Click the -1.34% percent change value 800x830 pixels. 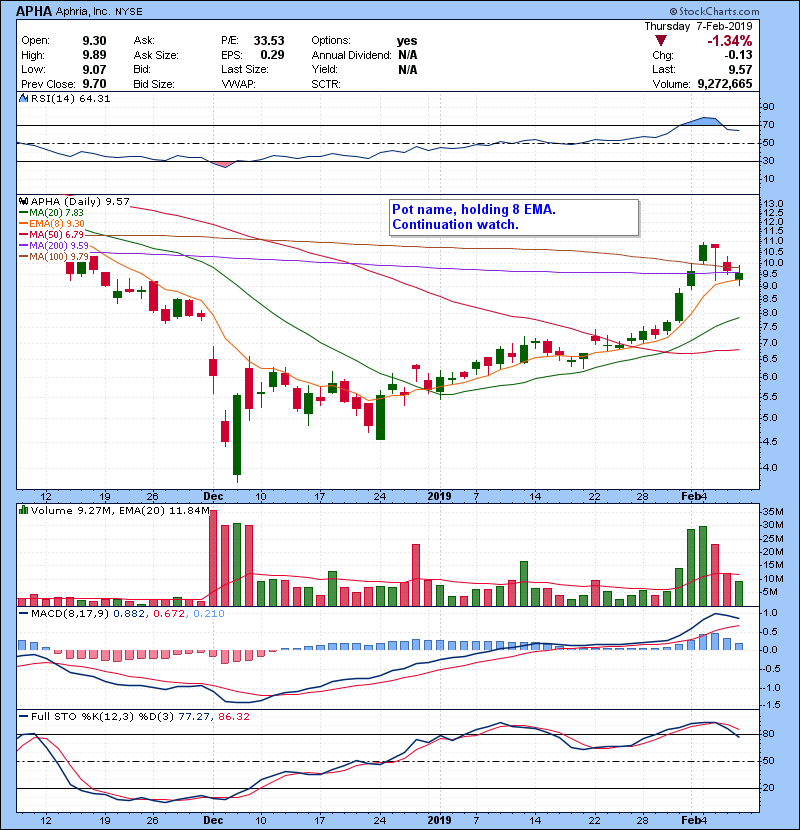[730, 41]
